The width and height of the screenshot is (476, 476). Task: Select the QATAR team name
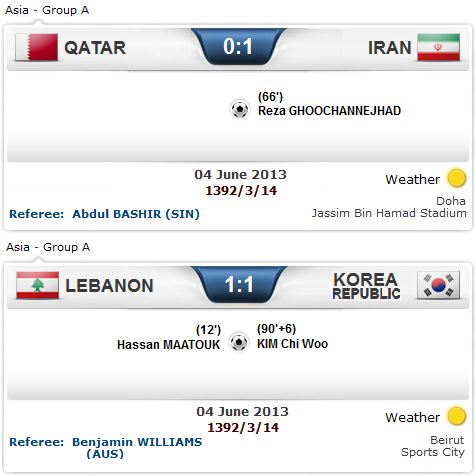95,48
